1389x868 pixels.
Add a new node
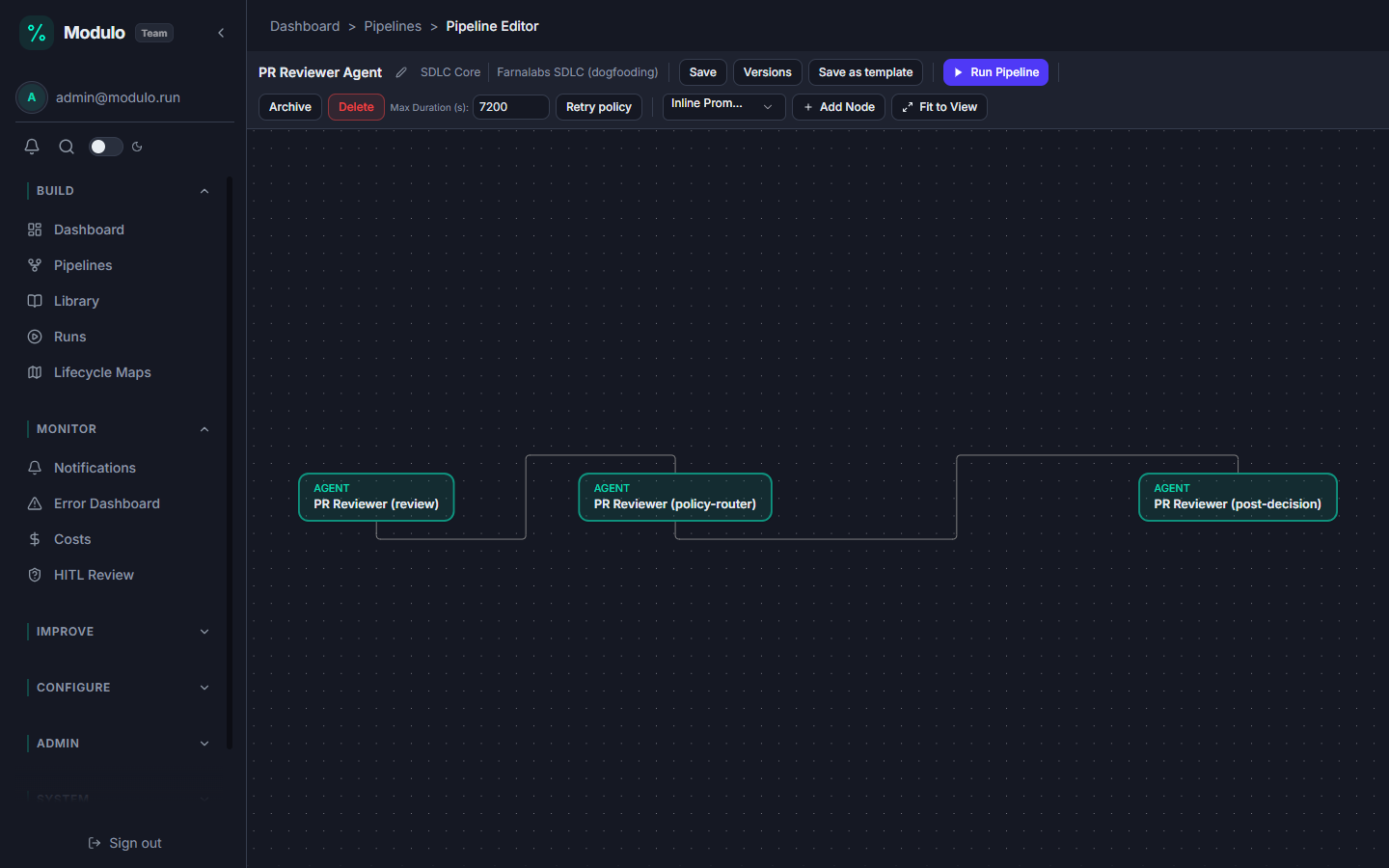(838, 107)
